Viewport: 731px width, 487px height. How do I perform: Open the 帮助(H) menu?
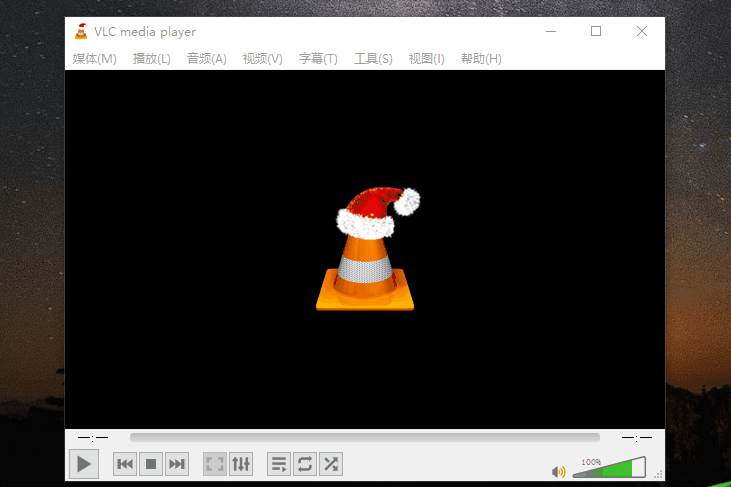click(x=481, y=59)
